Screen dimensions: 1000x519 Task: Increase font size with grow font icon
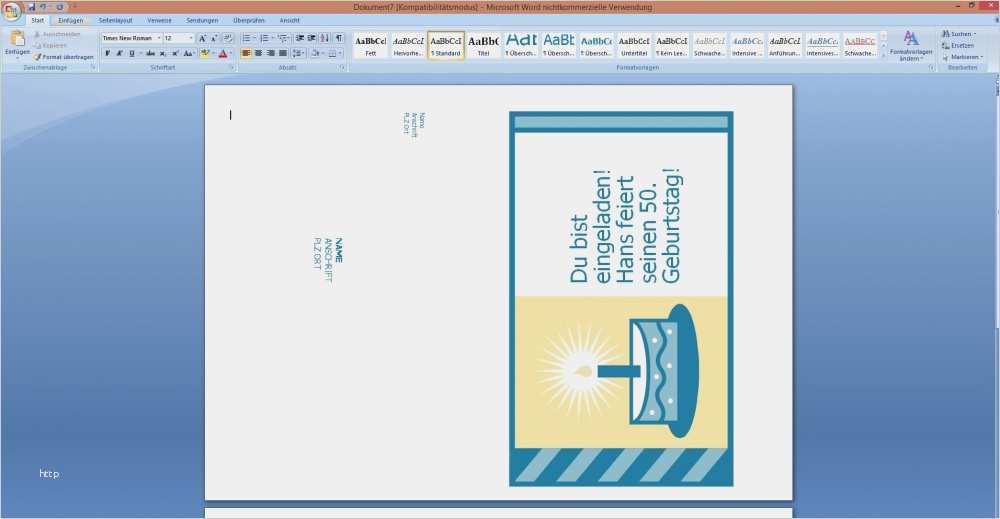point(203,38)
